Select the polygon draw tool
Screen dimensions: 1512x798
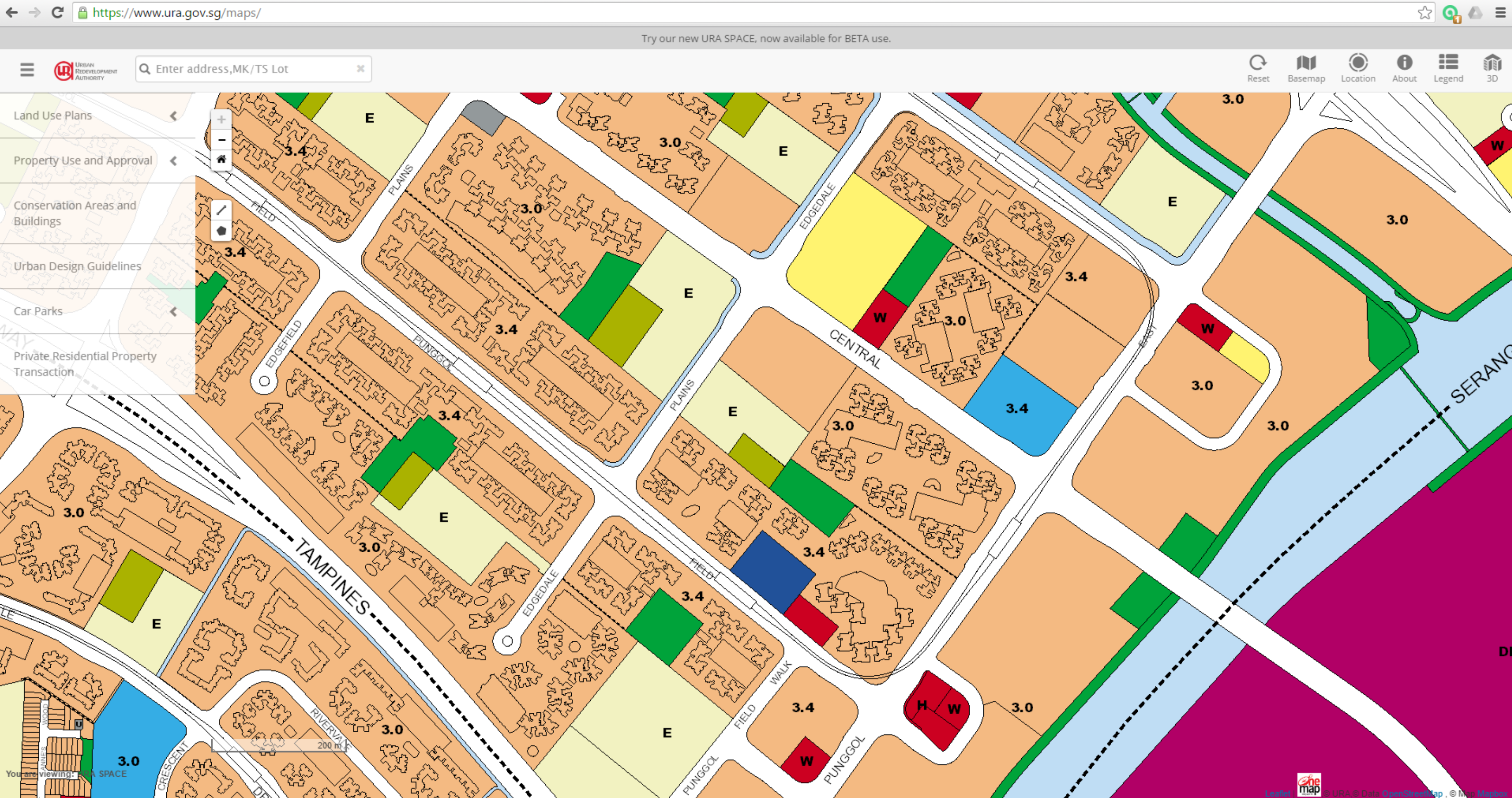tap(221, 231)
